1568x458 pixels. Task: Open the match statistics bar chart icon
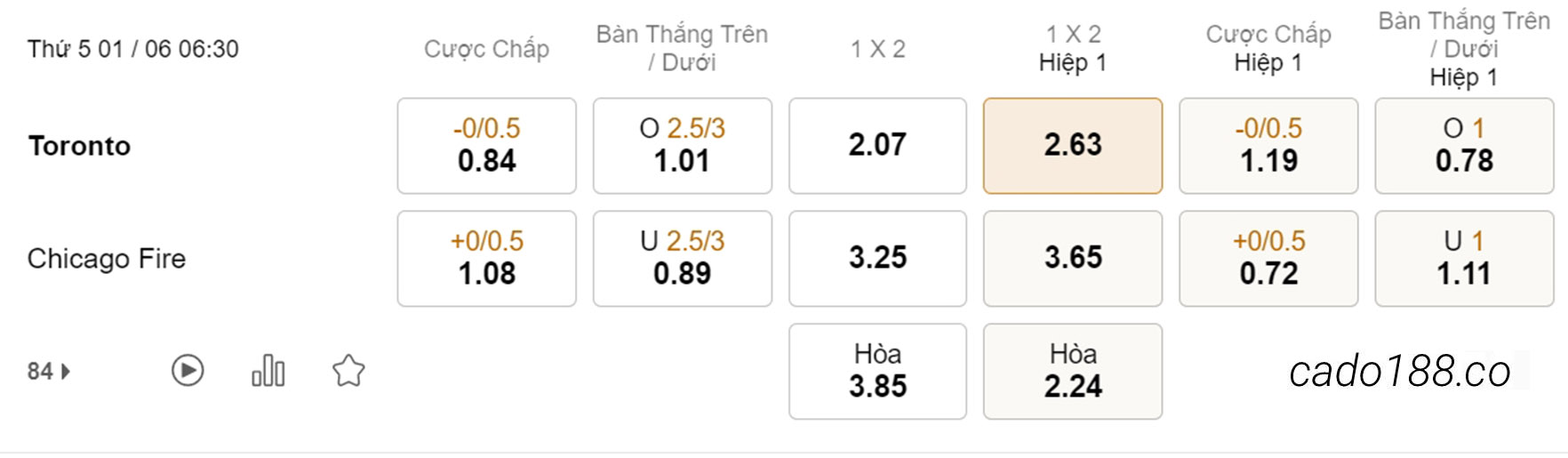click(268, 371)
